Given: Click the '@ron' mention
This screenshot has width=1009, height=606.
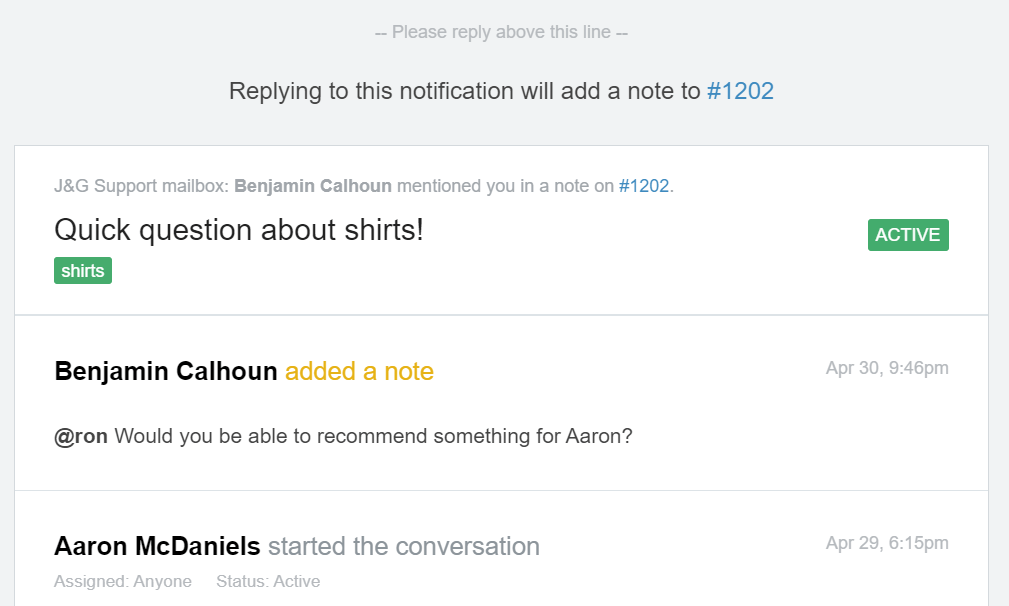Looking at the screenshot, I should pyautogui.click(x=81, y=436).
